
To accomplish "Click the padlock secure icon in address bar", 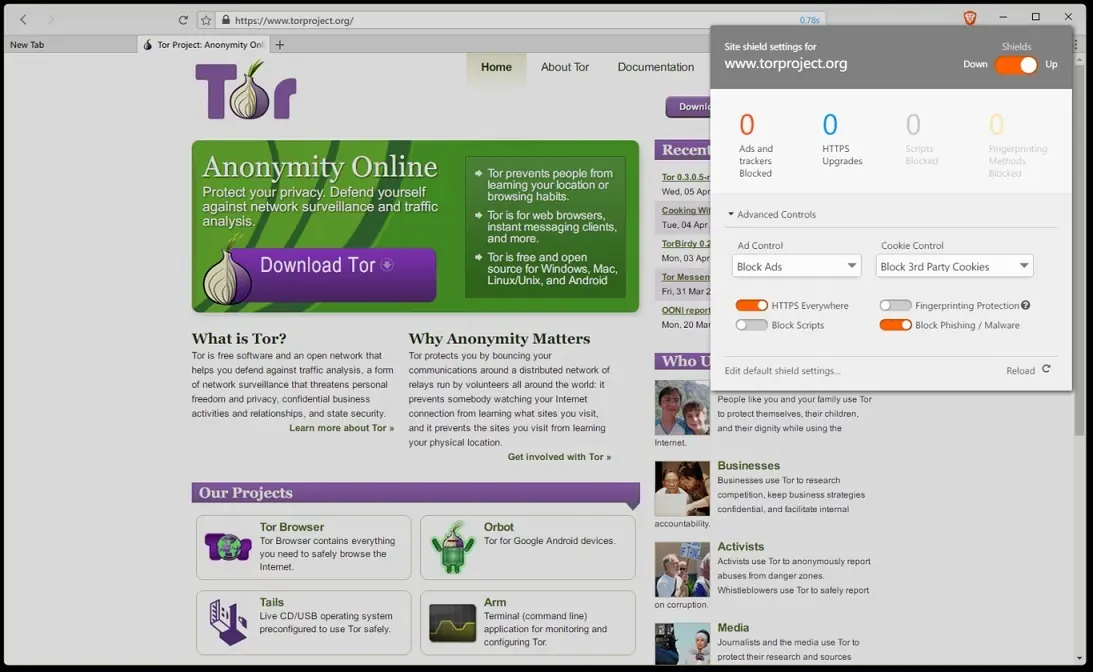I will click(x=225, y=20).
